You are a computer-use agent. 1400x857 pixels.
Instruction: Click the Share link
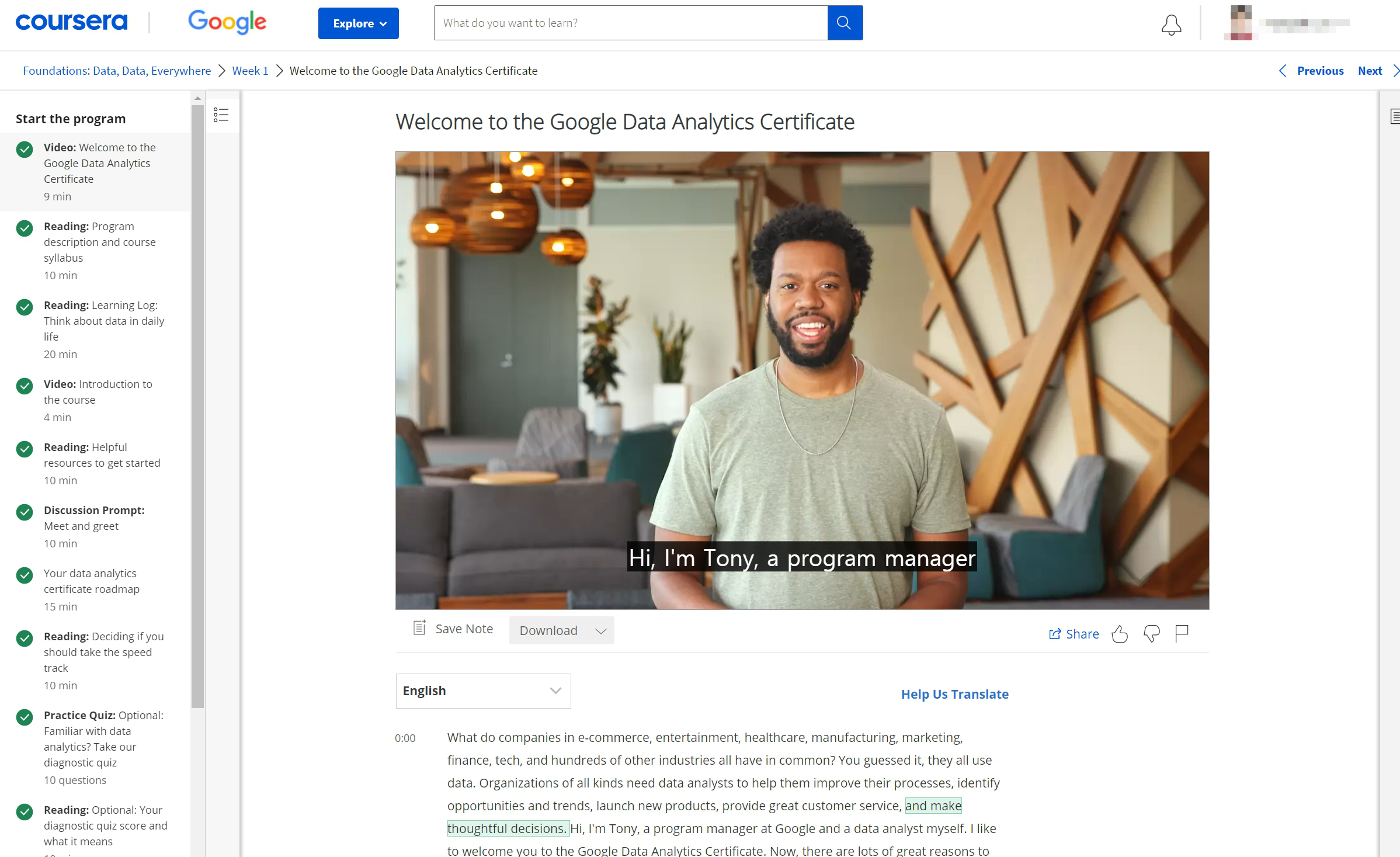coord(1074,634)
